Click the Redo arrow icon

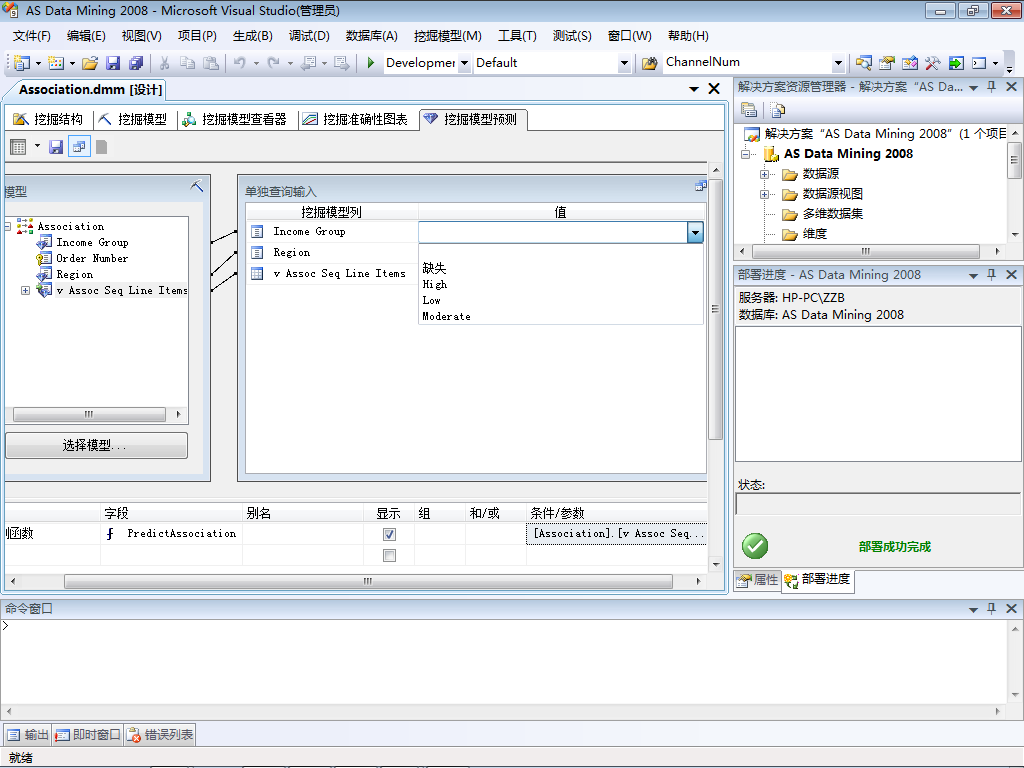[274, 63]
